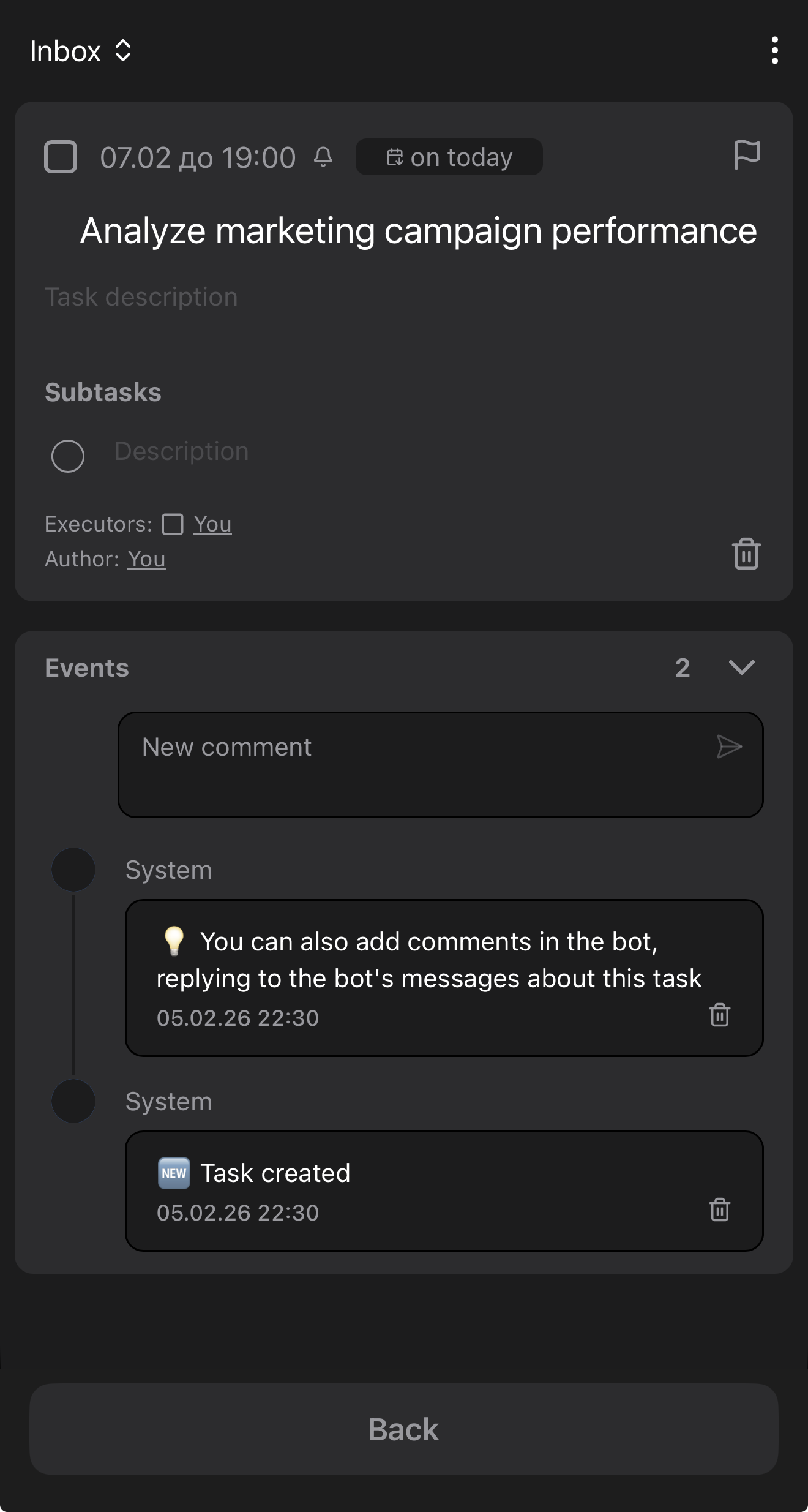Open the Inbox view
The image size is (808, 1512).
coord(65,51)
